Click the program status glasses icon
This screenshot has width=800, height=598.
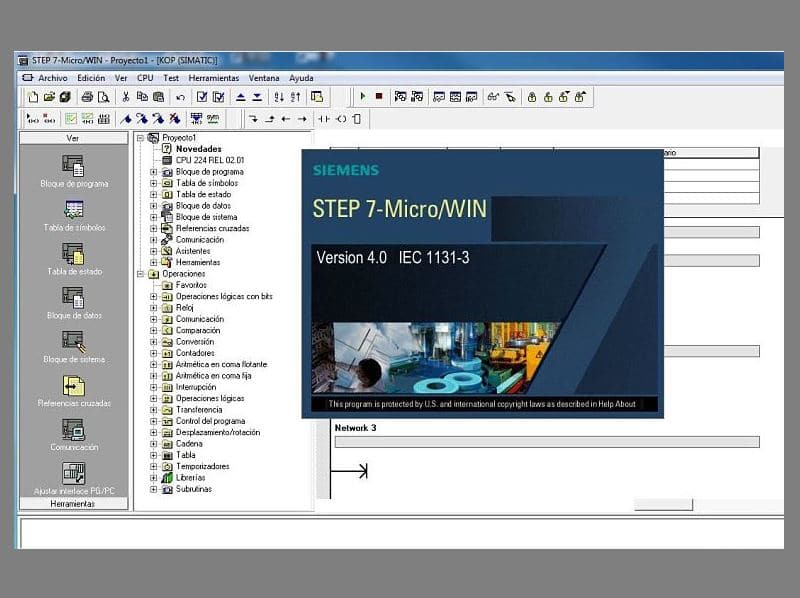492,96
